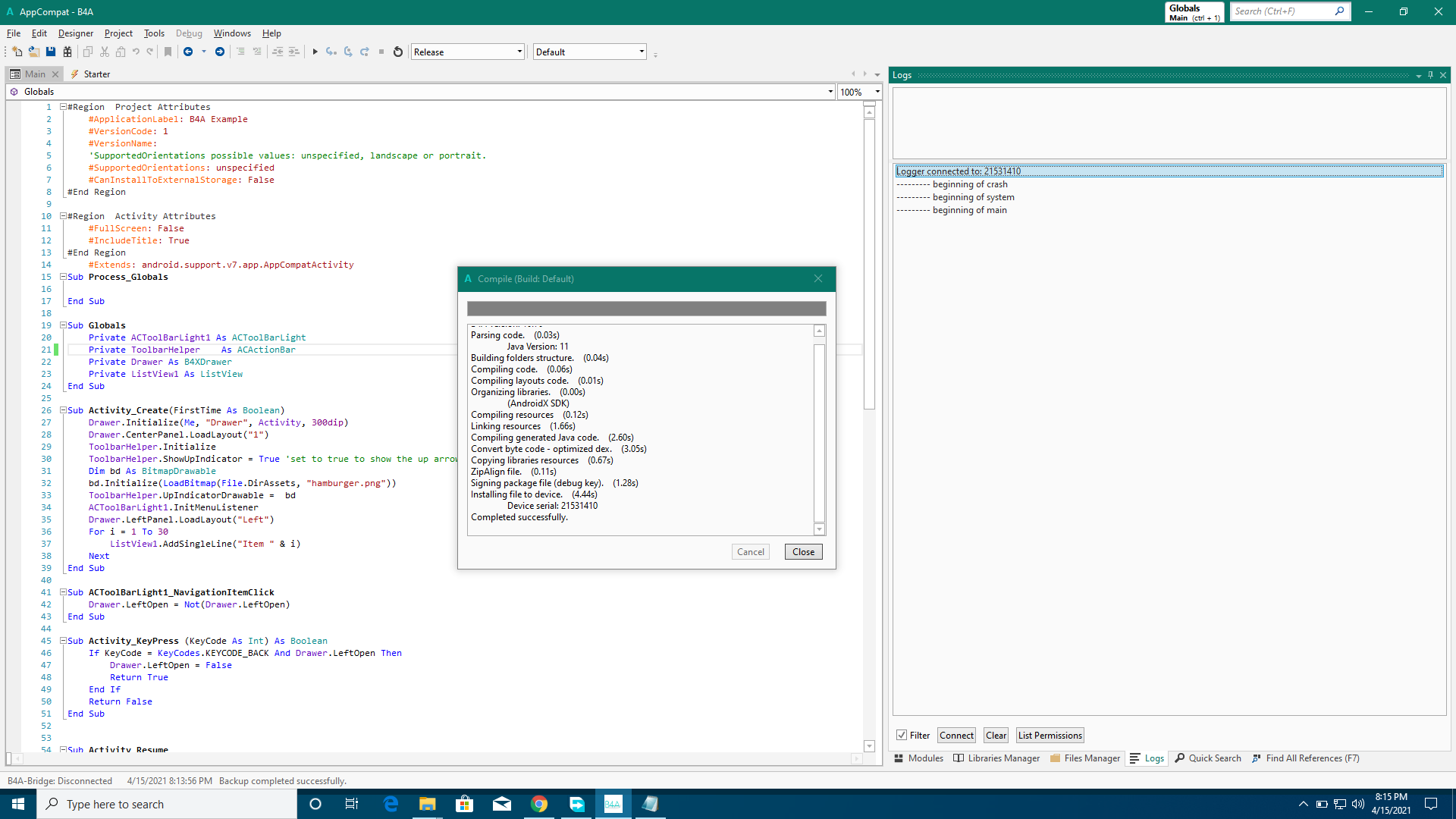
Task: Click Close button in Compile dialog
Action: click(803, 552)
